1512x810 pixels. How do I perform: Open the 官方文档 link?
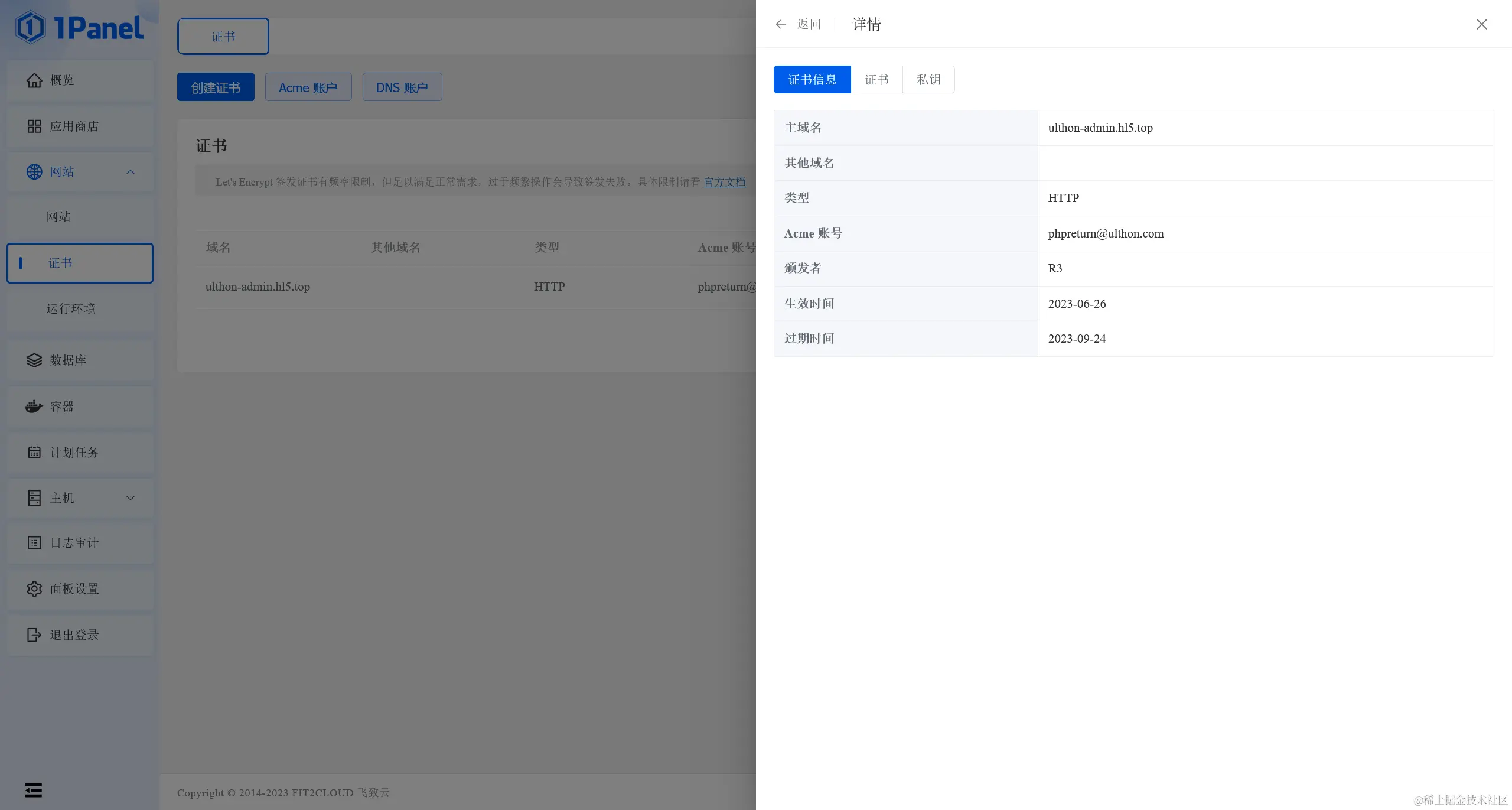[724, 182]
